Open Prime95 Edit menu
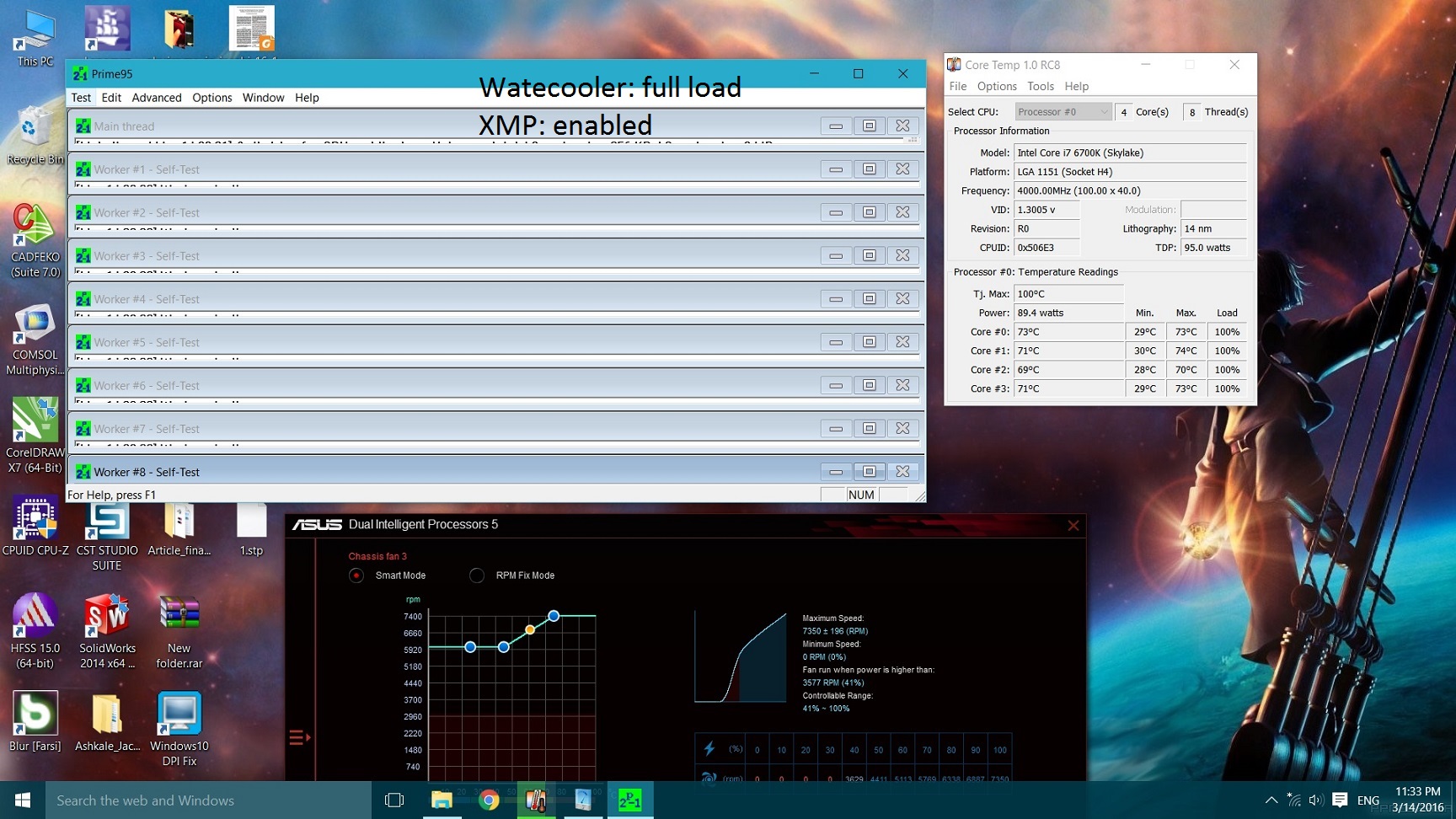The height and width of the screenshot is (819, 1456). click(x=111, y=98)
